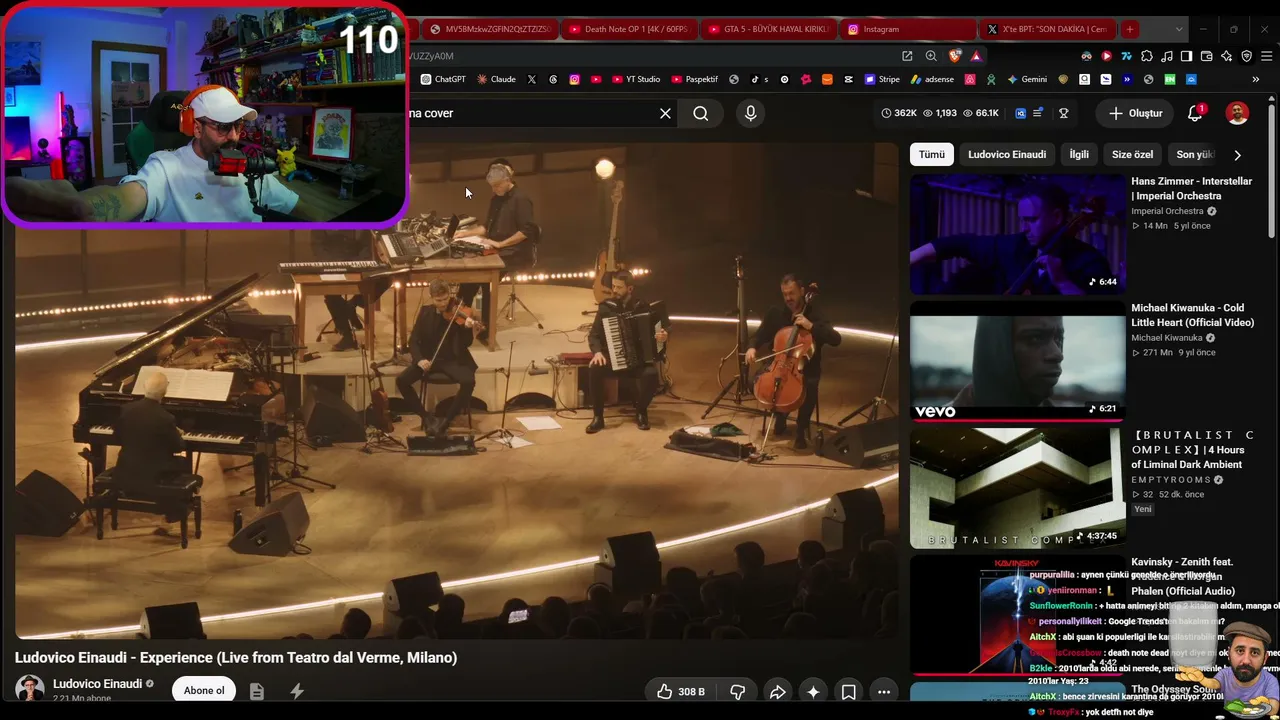
Task: Switch to GTA 5 - BÜYÜK HAYAL browser tab
Action: coord(768,29)
